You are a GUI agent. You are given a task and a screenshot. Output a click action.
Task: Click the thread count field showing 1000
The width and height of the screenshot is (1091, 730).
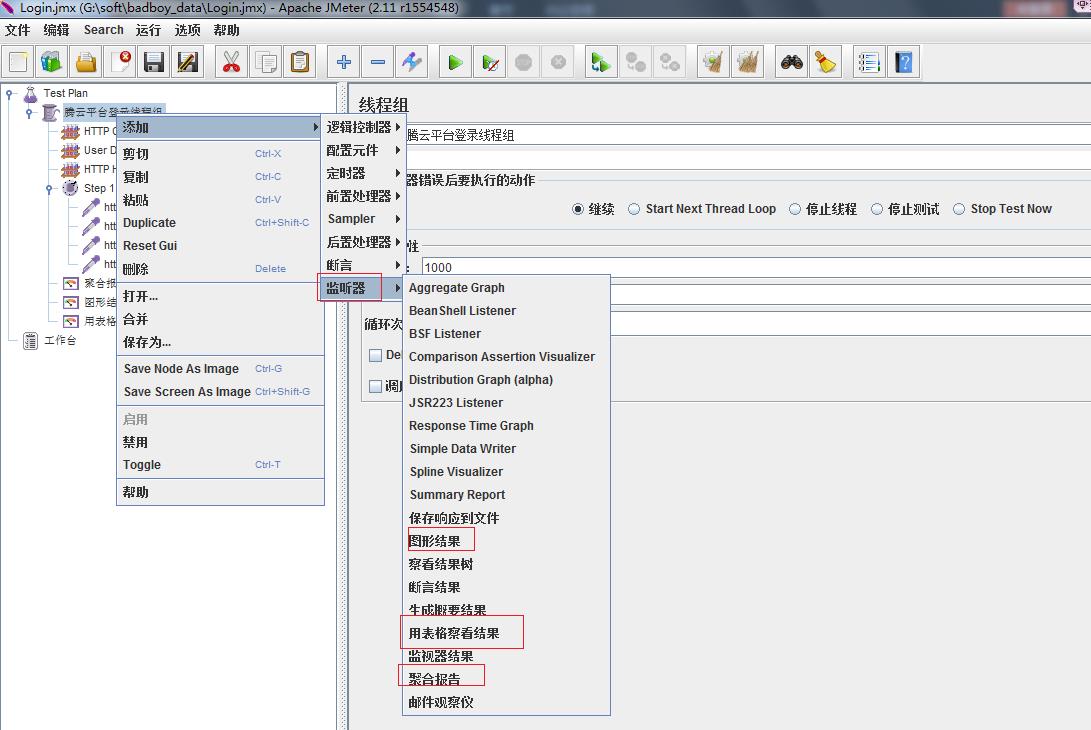tap(756, 267)
